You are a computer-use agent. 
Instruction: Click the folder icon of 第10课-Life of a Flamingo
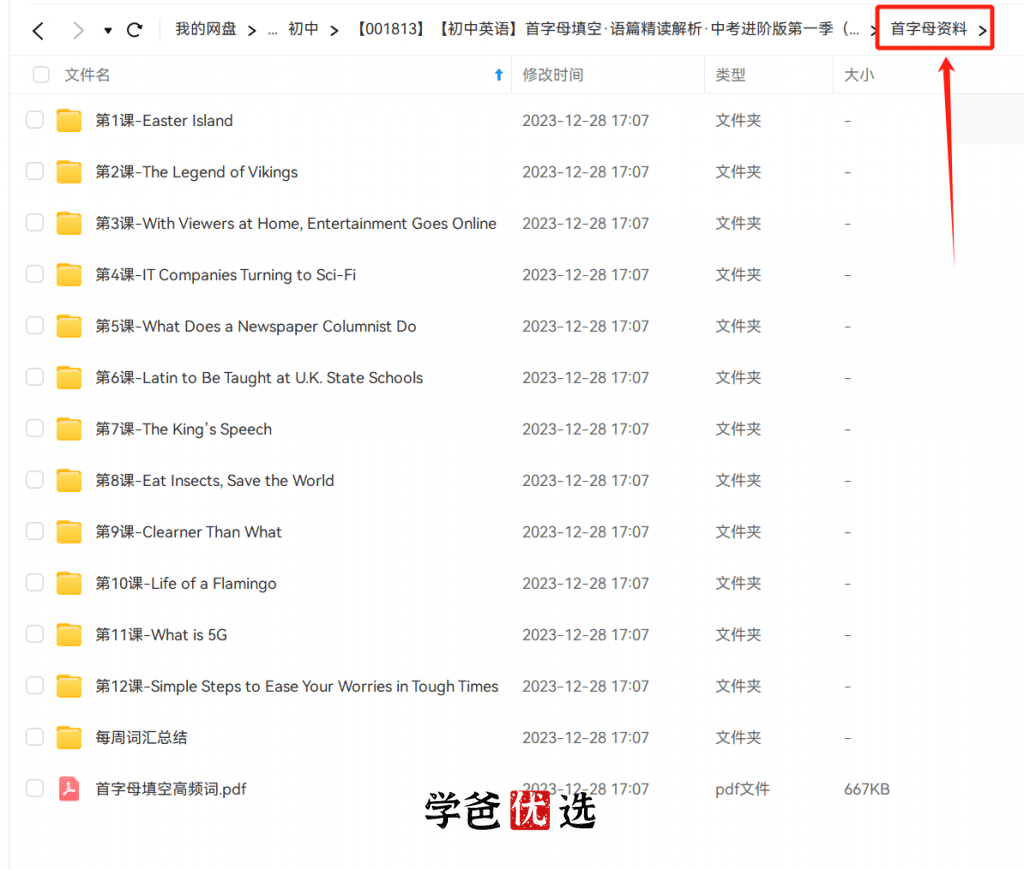coord(69,583)
